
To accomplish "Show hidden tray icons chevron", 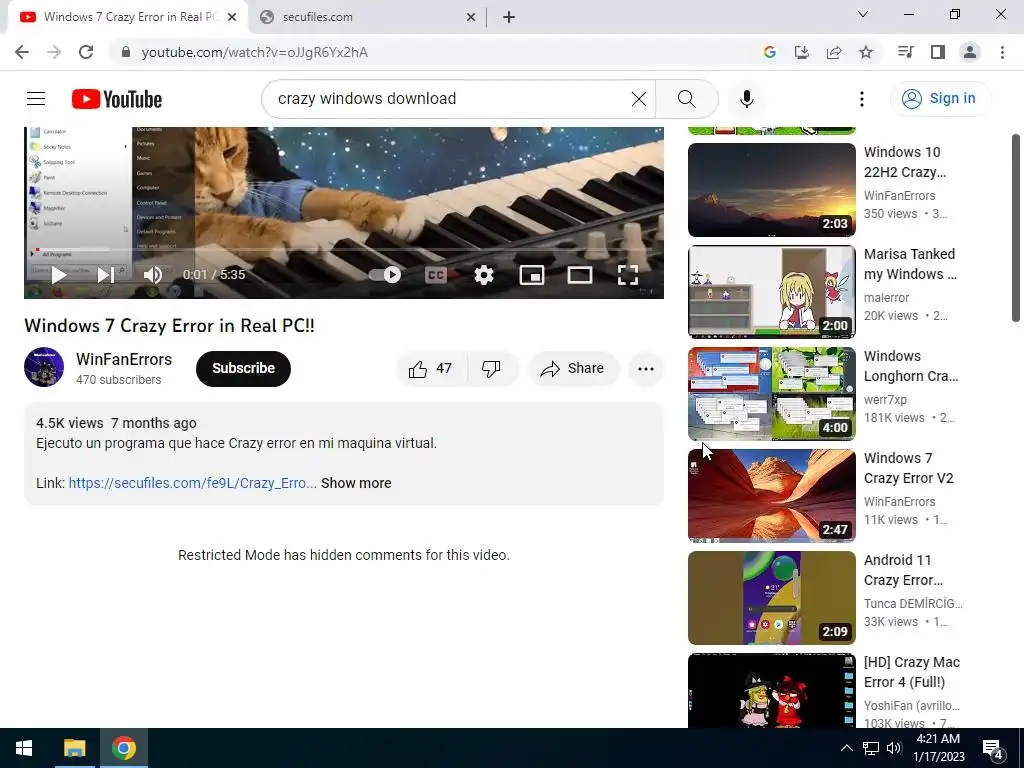I will coord(846,748).
